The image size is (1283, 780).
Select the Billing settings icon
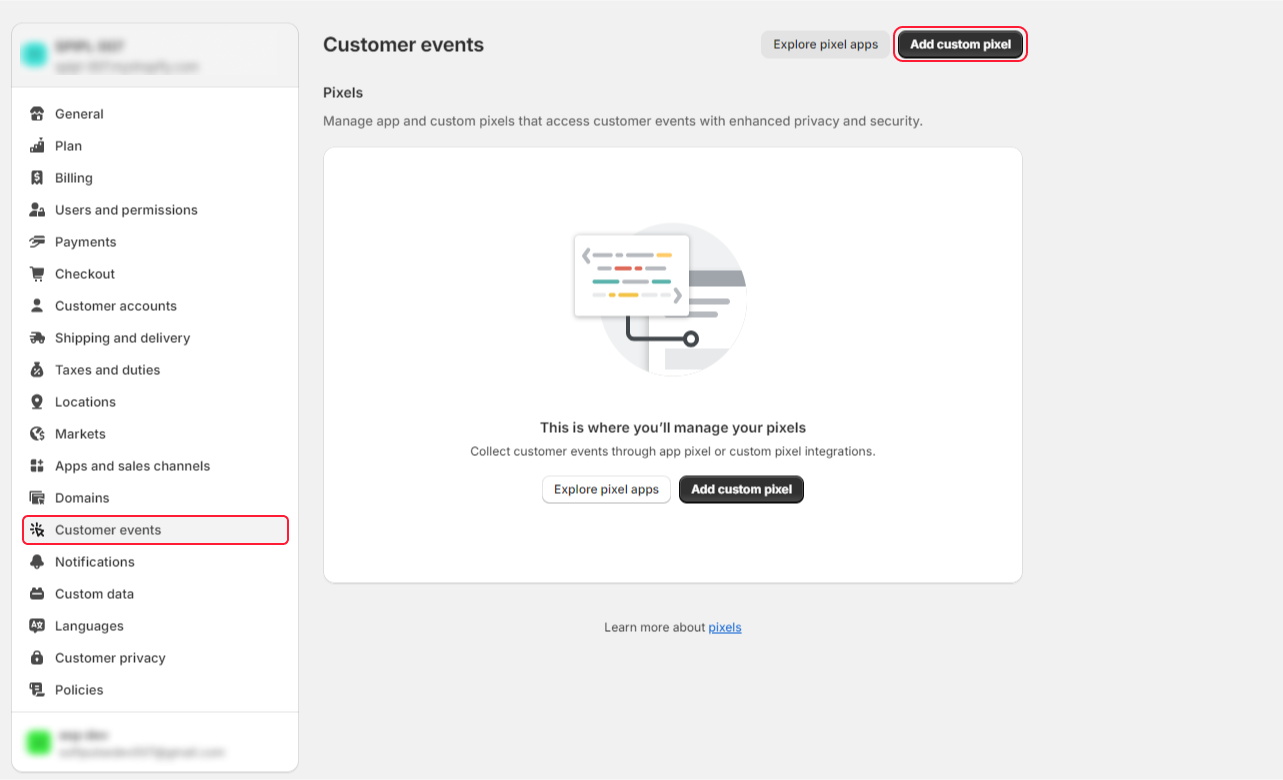(38, 177)
